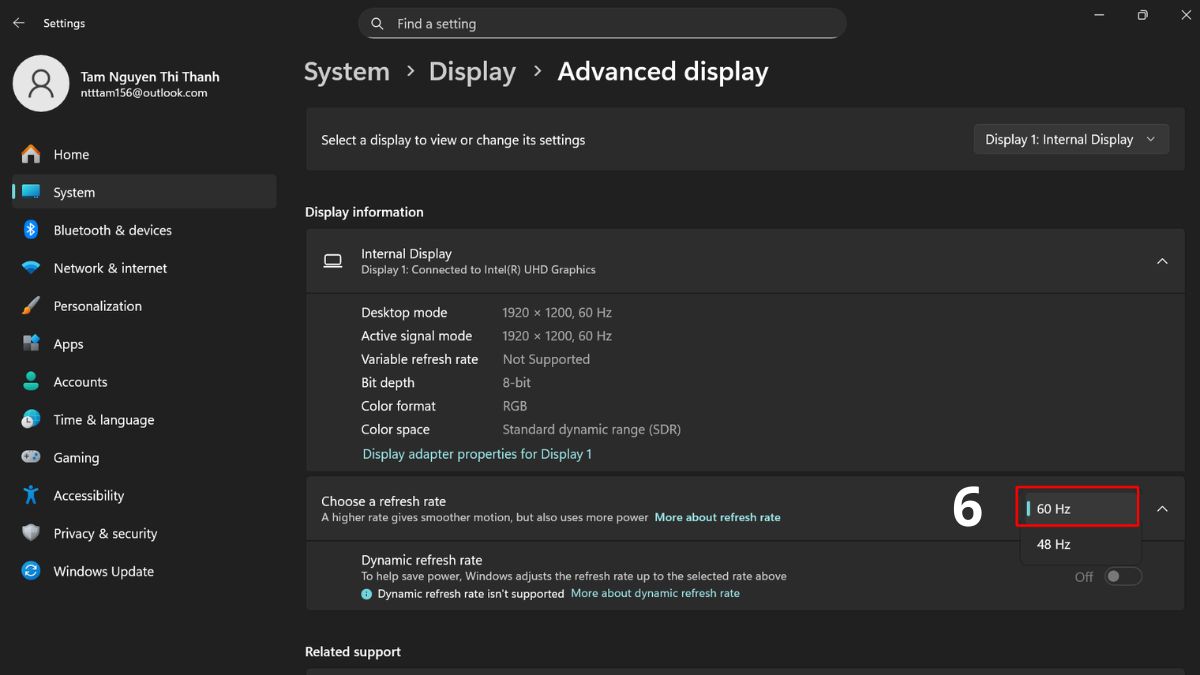This screenshot has height=675, width=1200.
Task: Click the Accounts person icon
Action: [x=31, y=382]
